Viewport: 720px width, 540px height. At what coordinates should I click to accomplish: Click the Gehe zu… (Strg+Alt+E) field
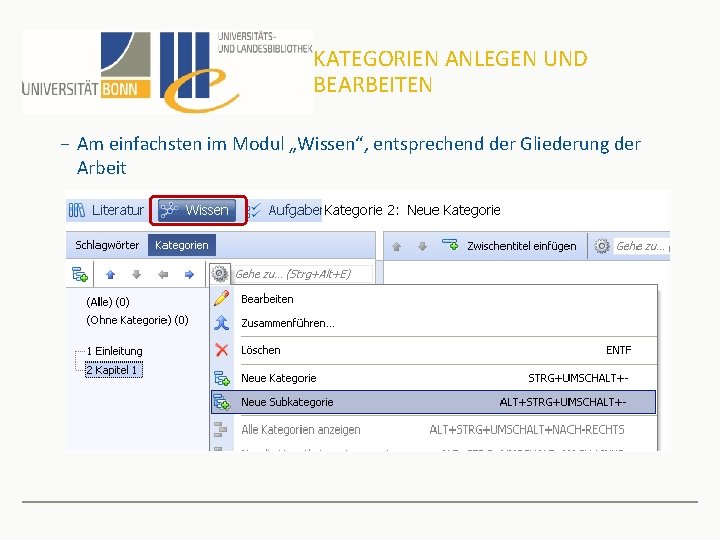coord(302,274)
